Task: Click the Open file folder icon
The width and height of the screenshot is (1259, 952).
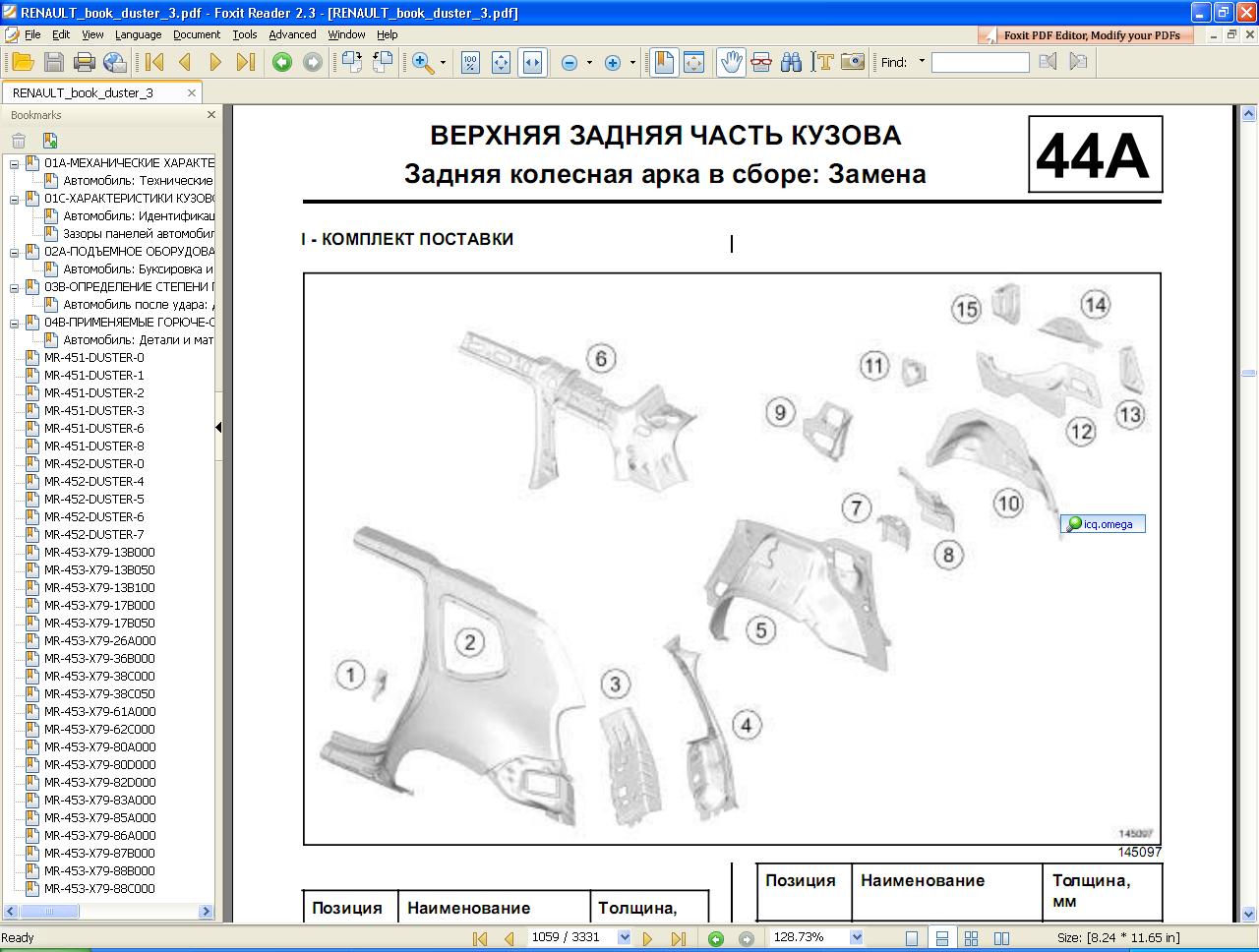Action: [x=24, y=62]
